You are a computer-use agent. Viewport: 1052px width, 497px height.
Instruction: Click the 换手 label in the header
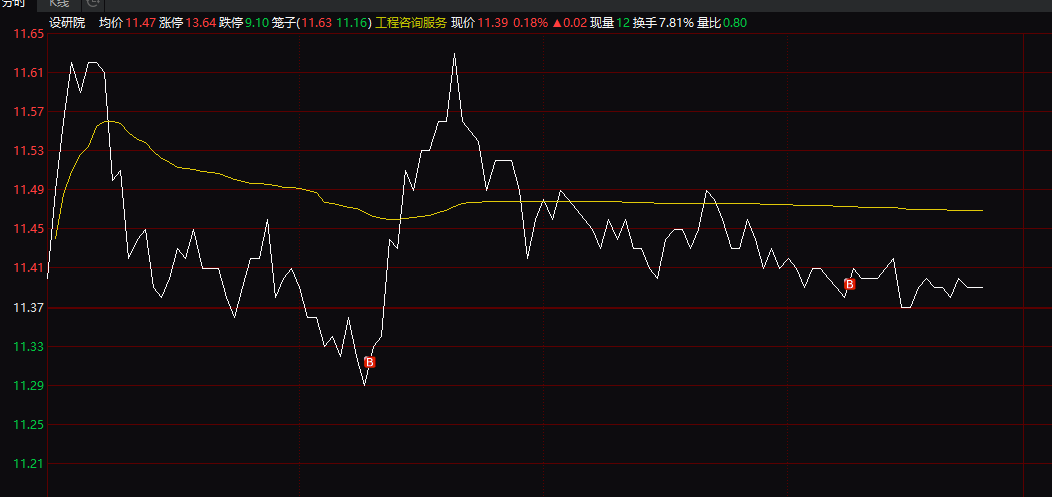645,23
